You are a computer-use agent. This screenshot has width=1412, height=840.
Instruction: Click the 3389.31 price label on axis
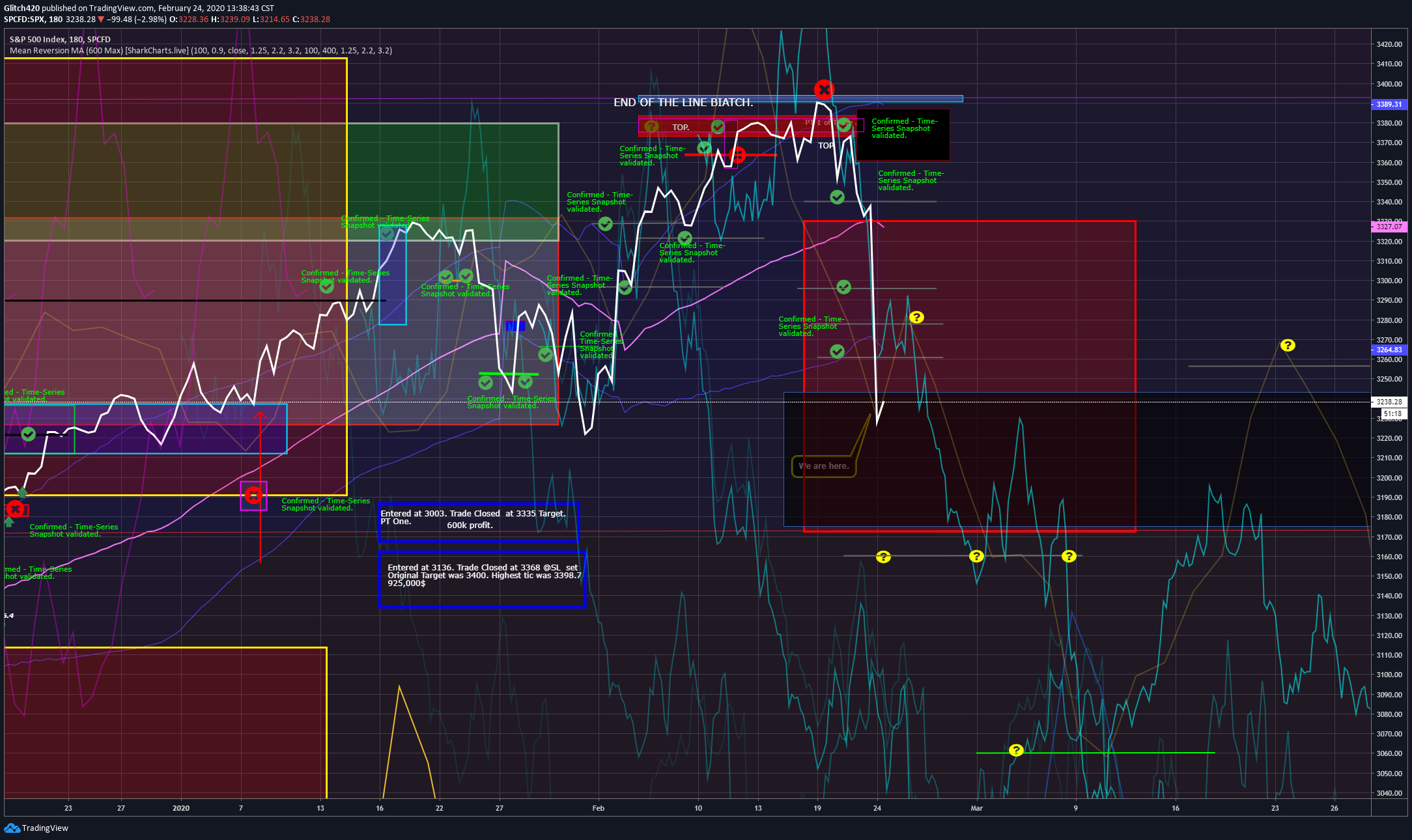pos(1389,104)
